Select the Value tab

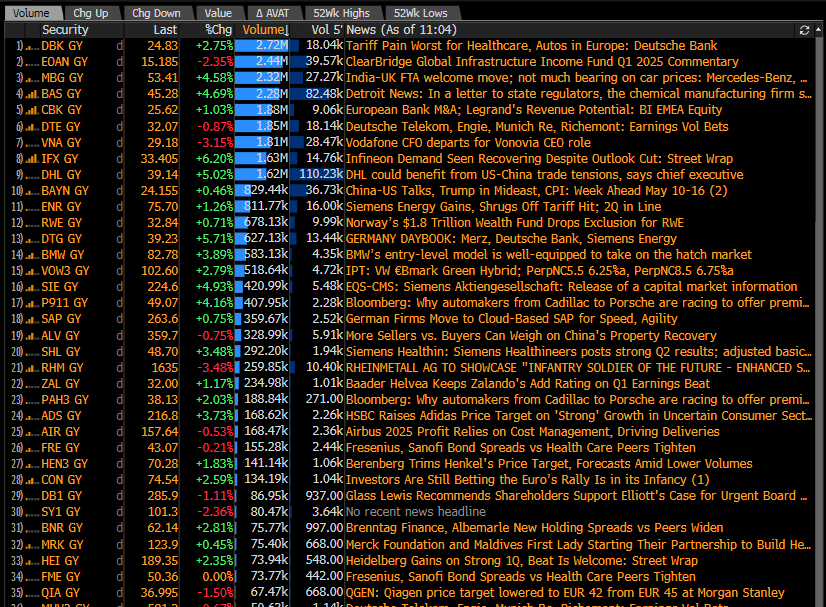(x=218, y=13)
